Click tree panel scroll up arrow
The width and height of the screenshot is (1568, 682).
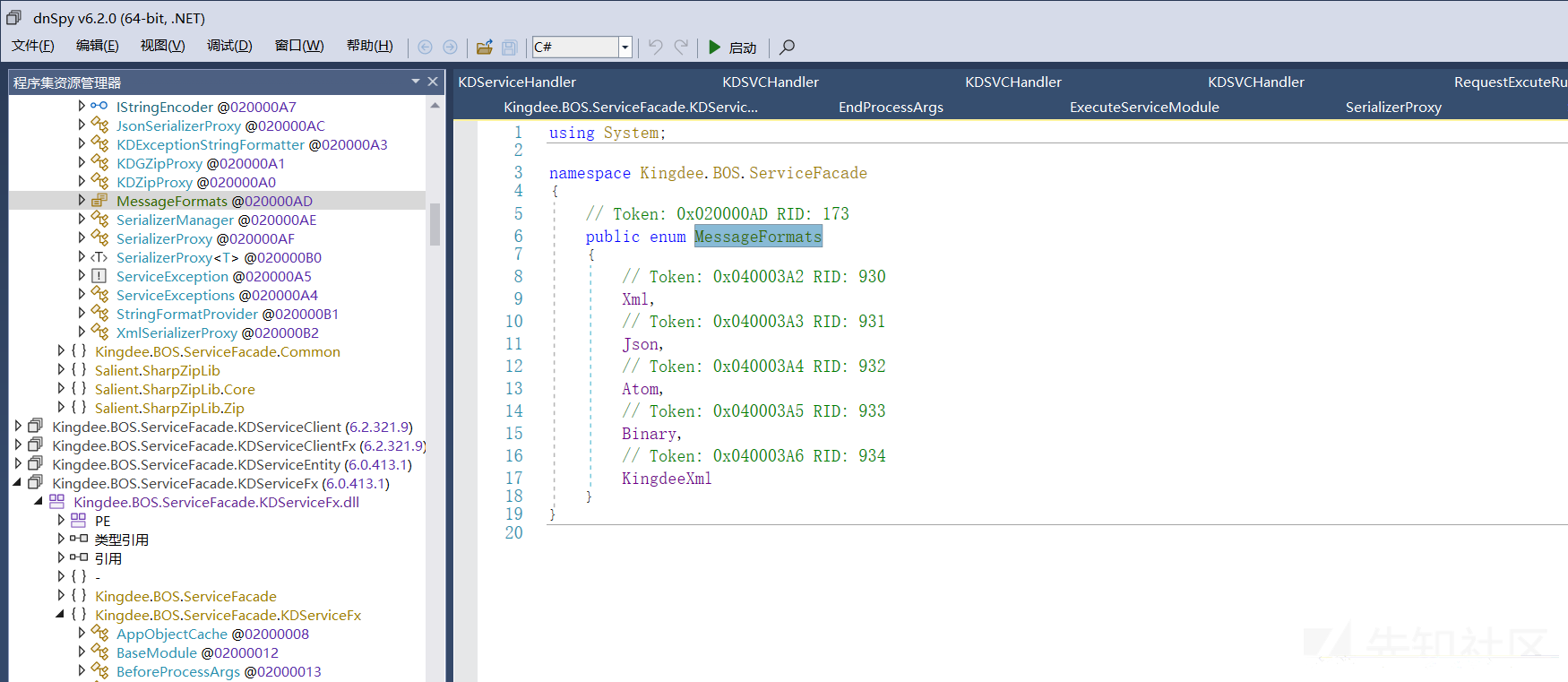[x=435, y=105]
